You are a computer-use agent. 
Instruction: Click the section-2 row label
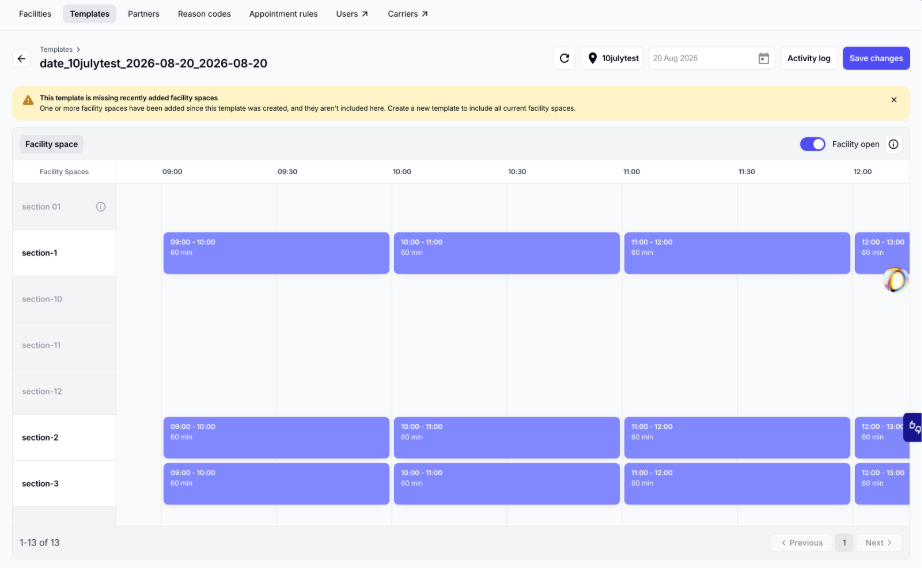[x=40, y=437]
